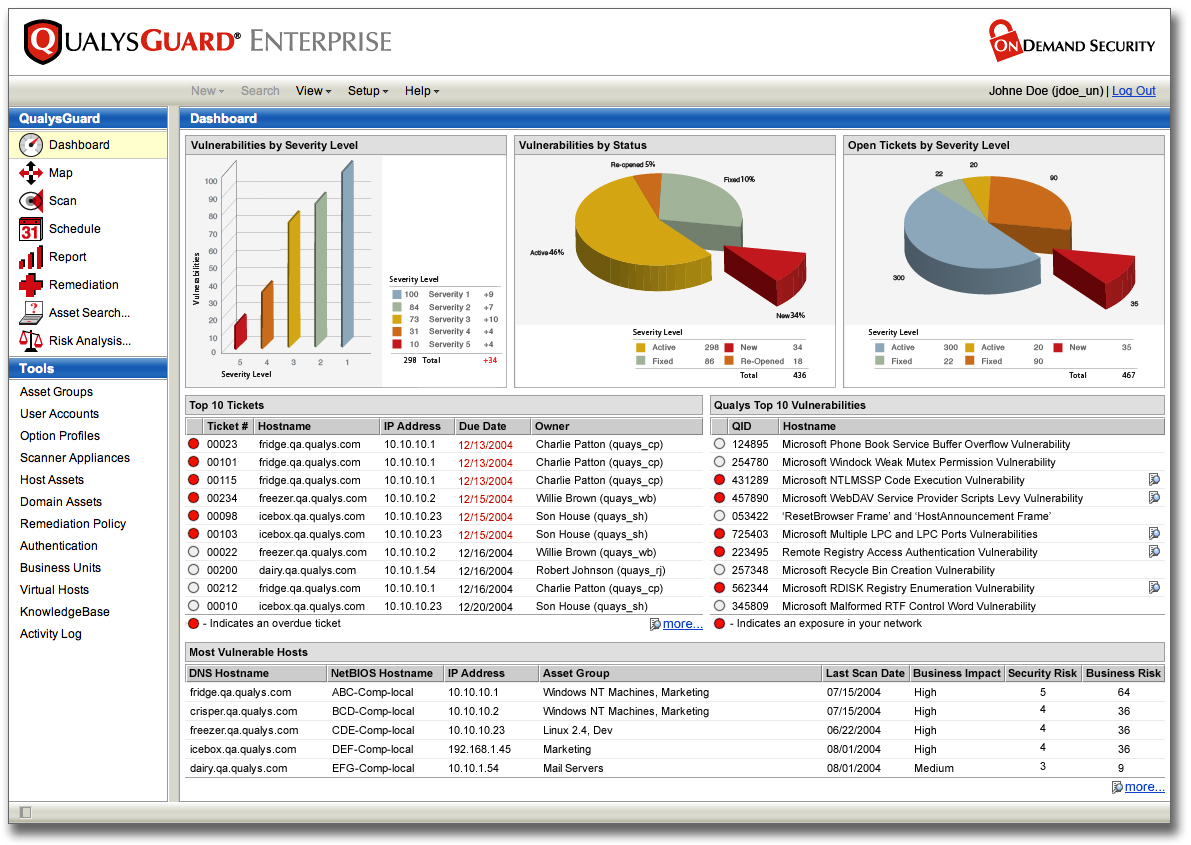Screen dimensions: 1191x845
Task: Open the Dashboard icon in sidebar
Action: [31, 145]
